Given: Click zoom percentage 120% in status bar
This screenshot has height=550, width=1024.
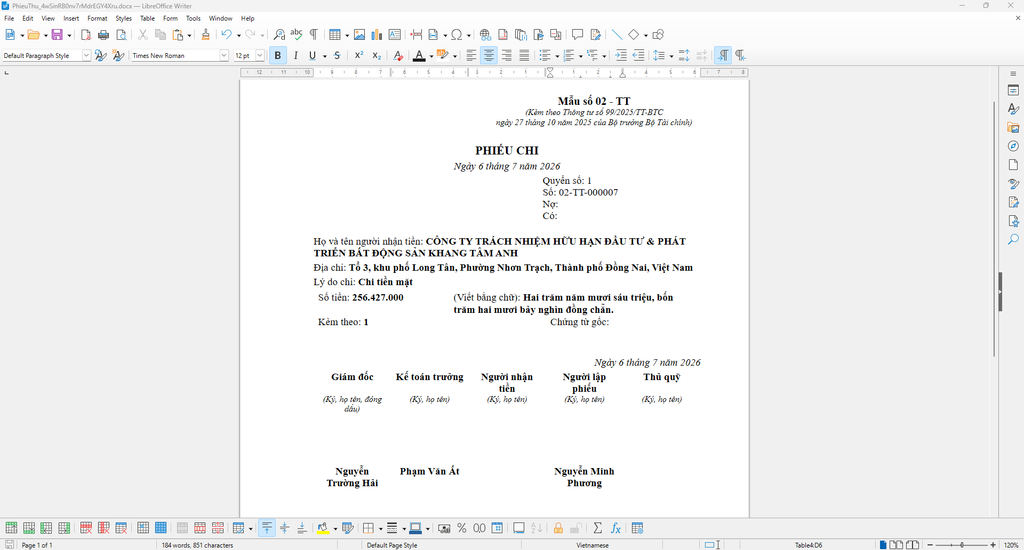Looking at the screenshot, I should 1011,545.
